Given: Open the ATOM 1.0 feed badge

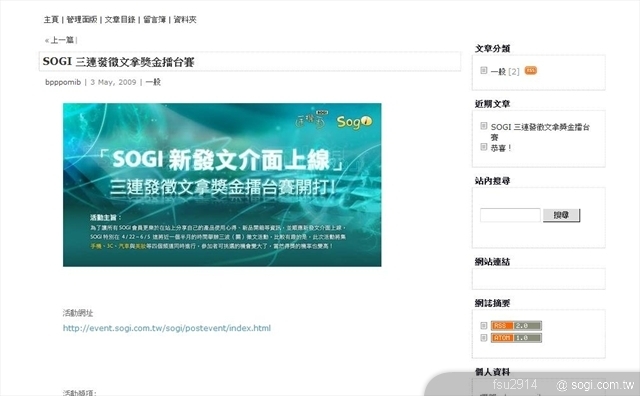Looking at the screenshot, I should (x=516, y=338).
